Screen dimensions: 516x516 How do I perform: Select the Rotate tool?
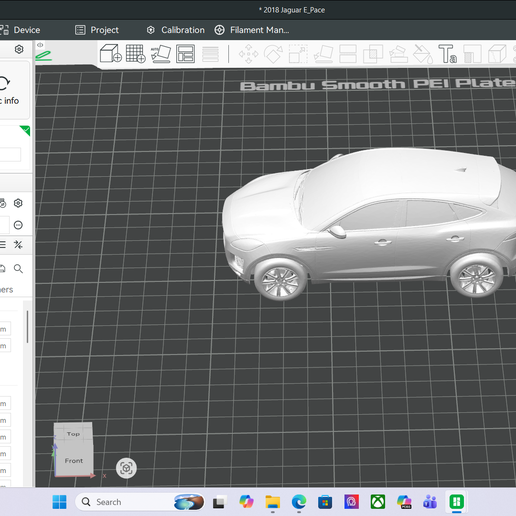point(273,54)
